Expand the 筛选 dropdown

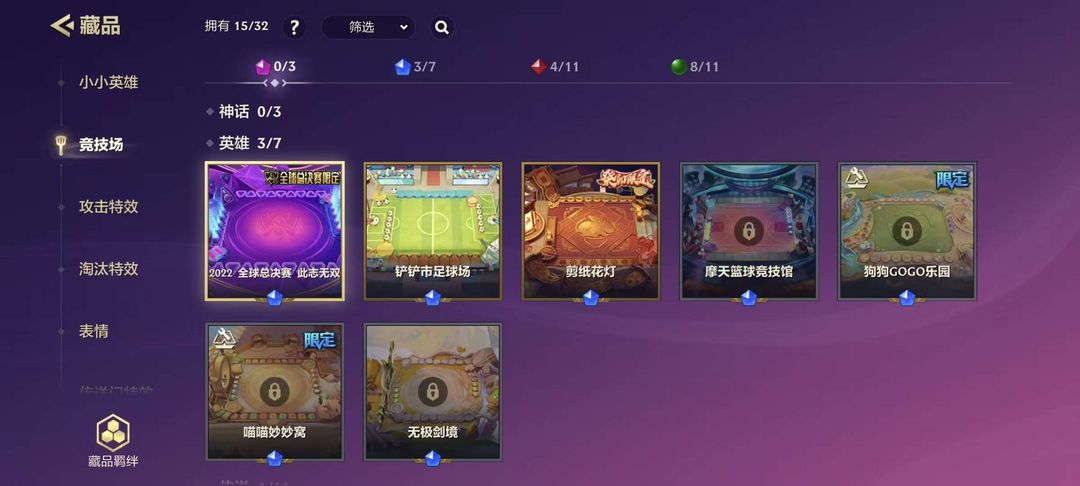pos(368,28)
